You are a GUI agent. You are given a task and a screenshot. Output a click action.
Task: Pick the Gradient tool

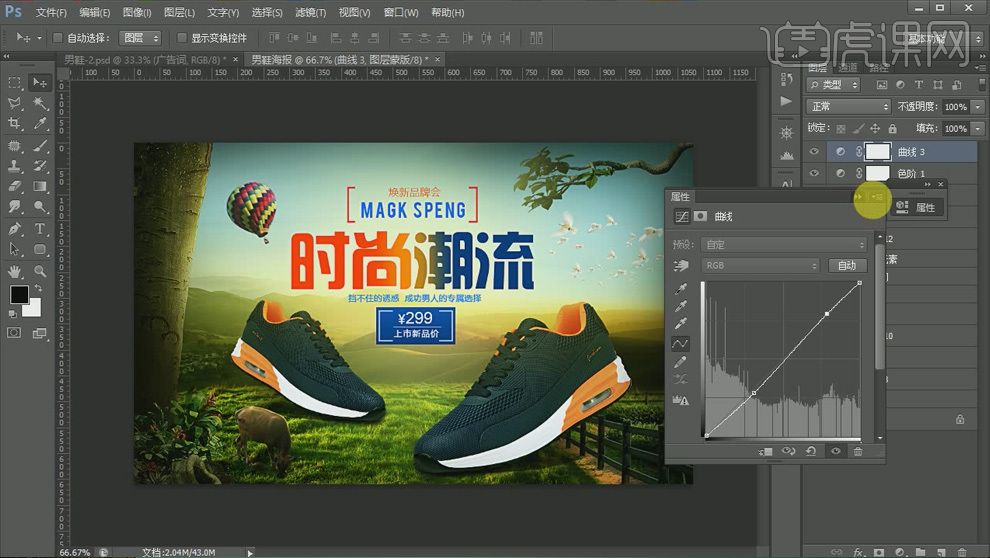point(41,187)
